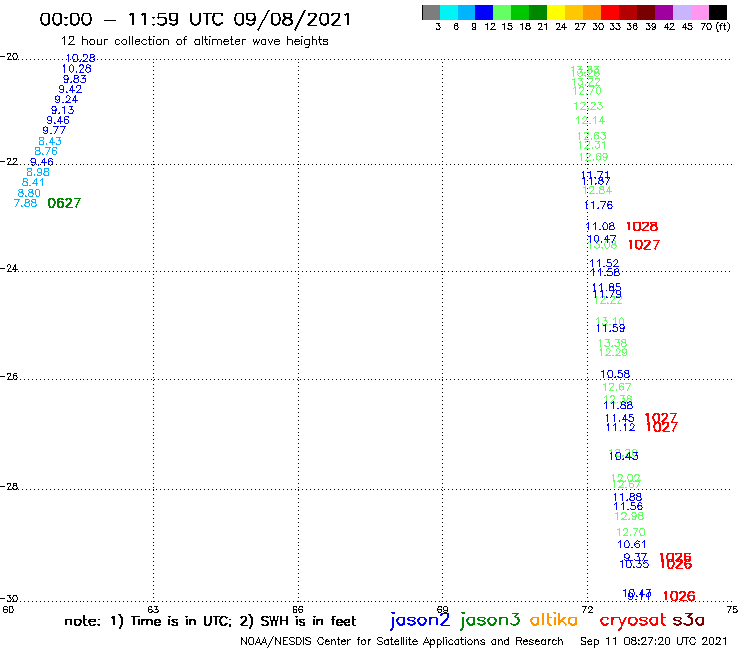740x650 pixels.
Task: Click the wave height value 11.45
Action: point(620,418)
